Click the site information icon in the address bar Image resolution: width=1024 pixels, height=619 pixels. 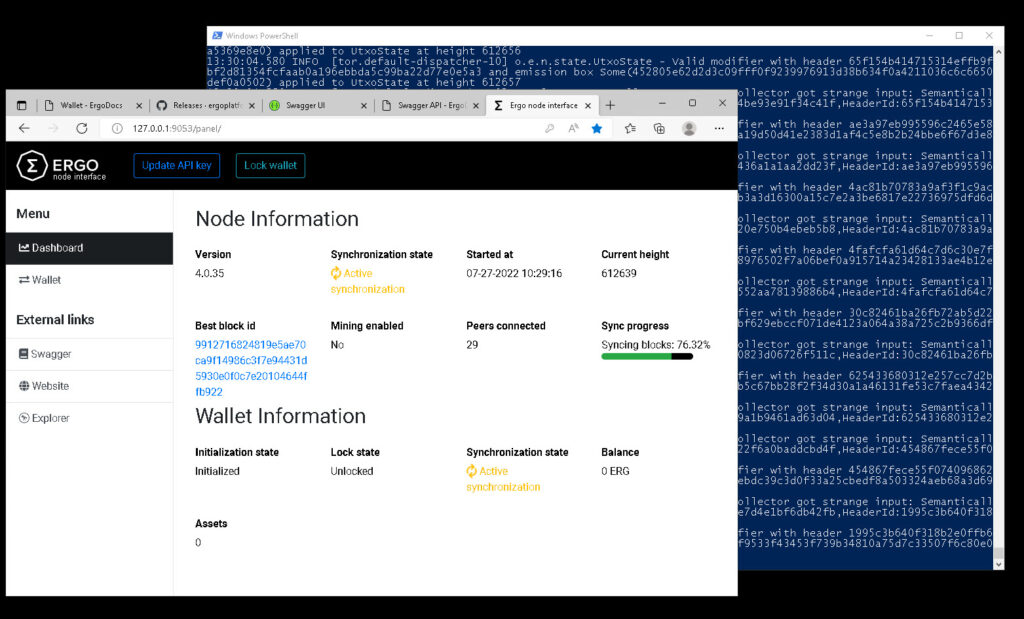117,129
